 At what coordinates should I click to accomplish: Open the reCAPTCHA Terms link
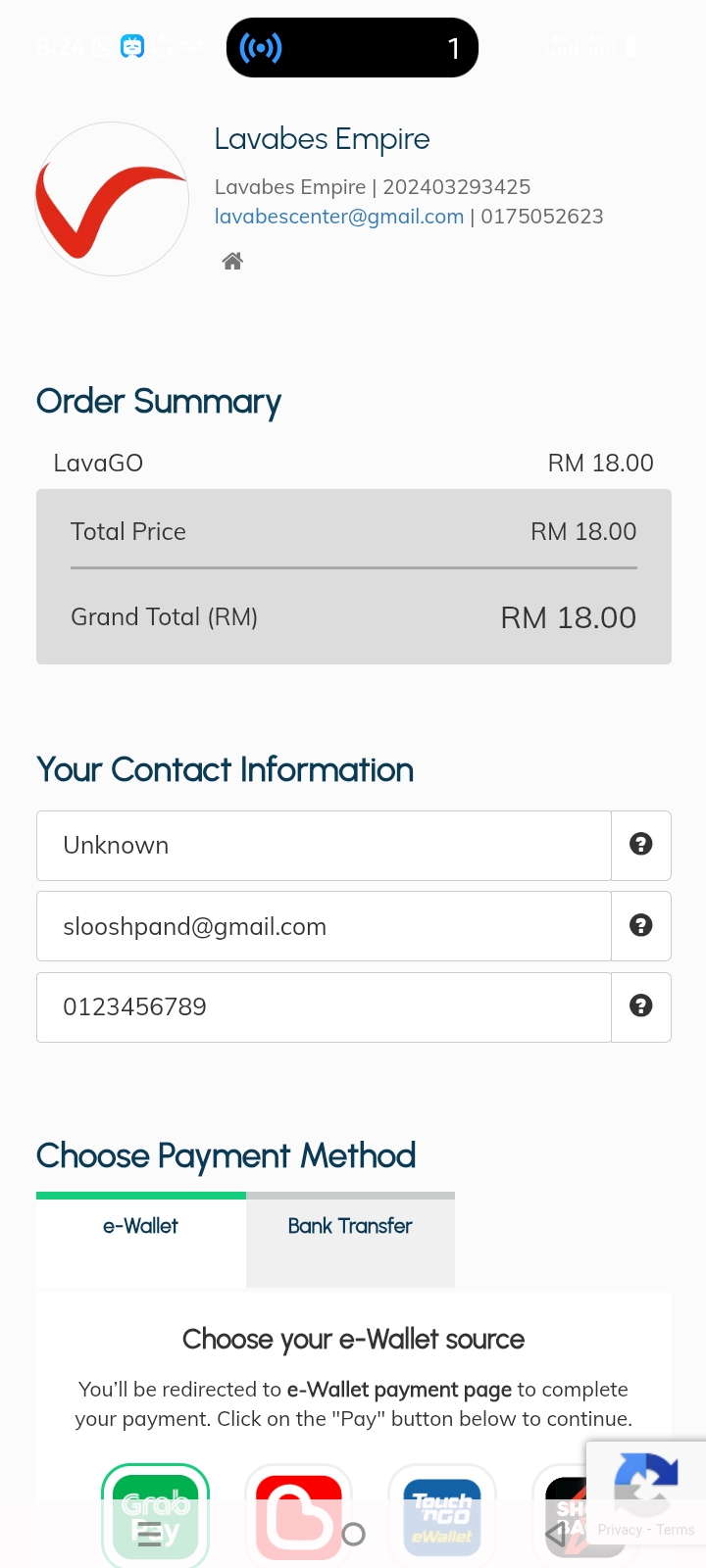point(676,1530)
